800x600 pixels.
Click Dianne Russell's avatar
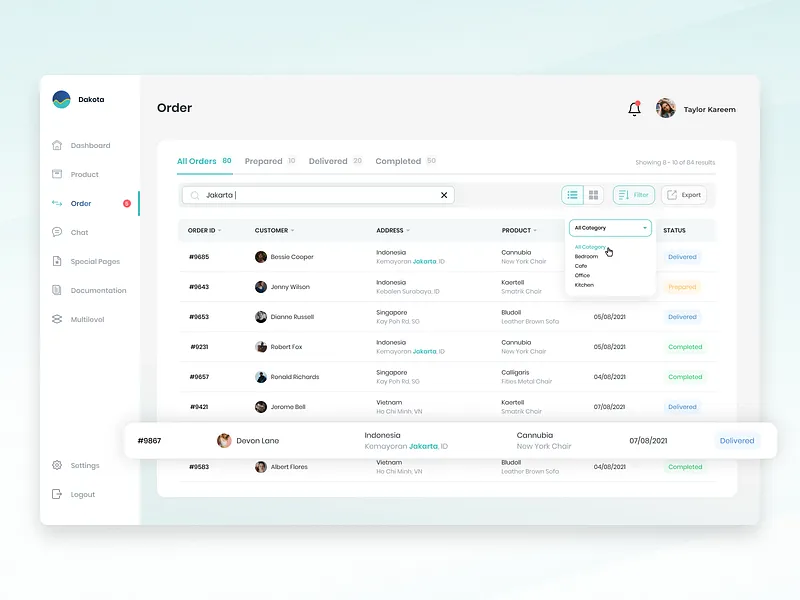(x=261, y=317)
